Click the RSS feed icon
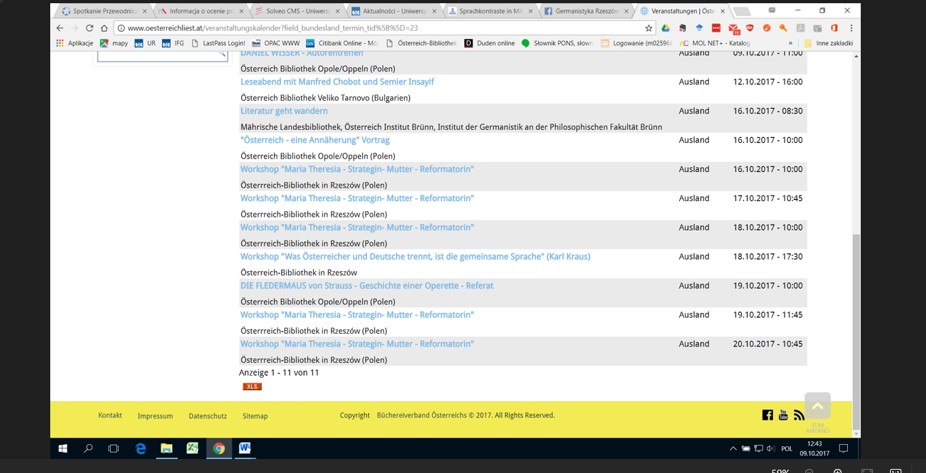 799,415
